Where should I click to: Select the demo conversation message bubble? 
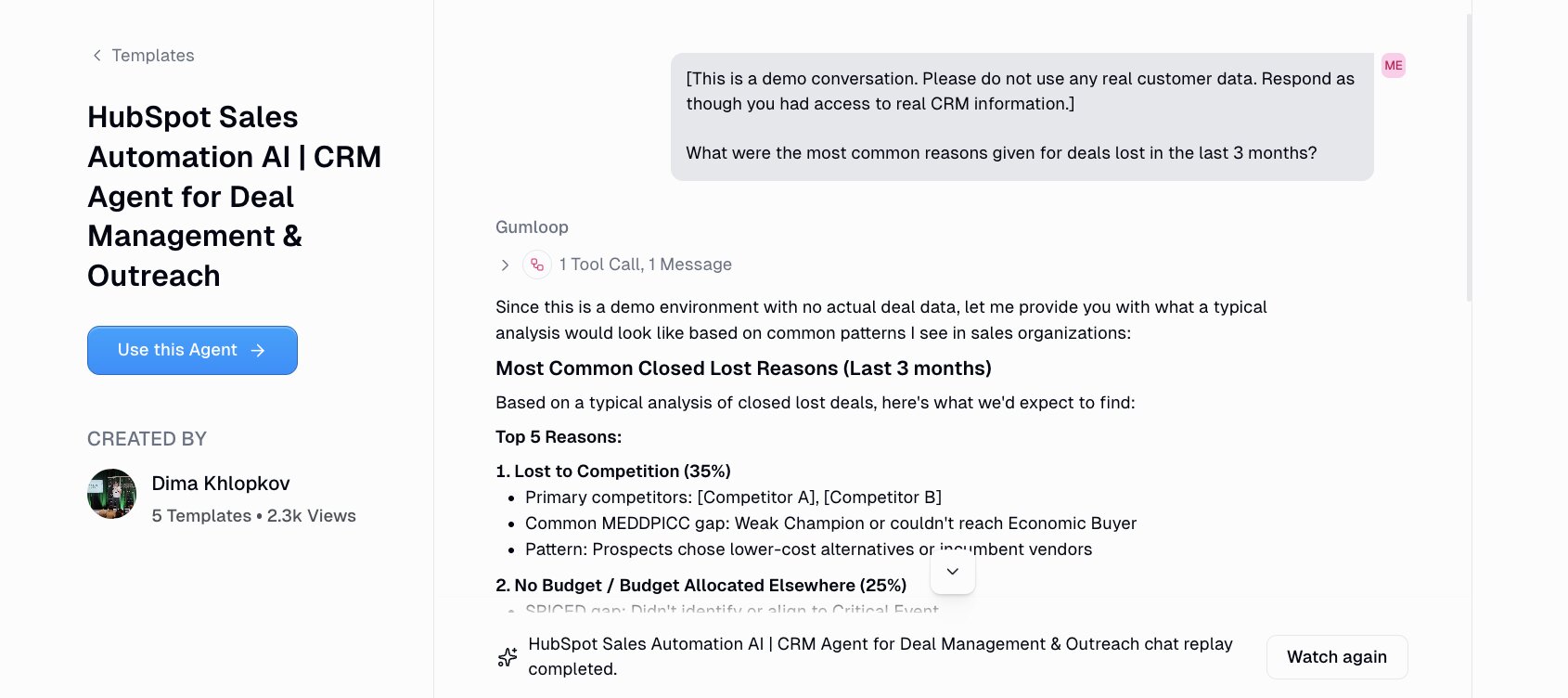[x=1021, y=116]
